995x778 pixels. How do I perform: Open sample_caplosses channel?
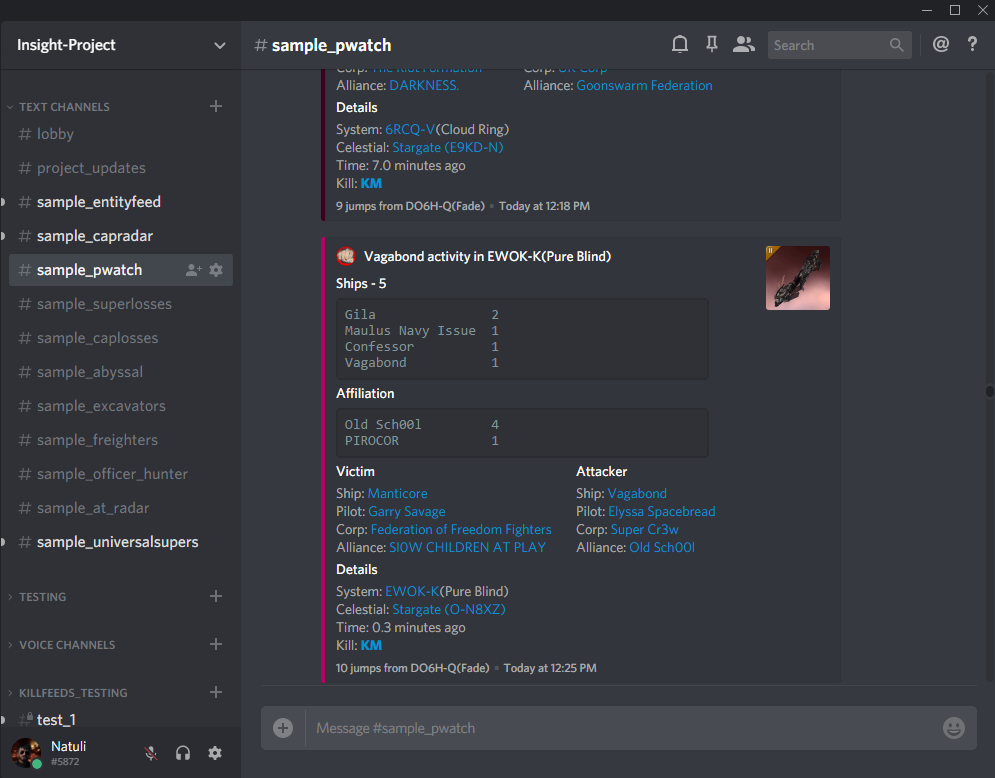[121, 338]
